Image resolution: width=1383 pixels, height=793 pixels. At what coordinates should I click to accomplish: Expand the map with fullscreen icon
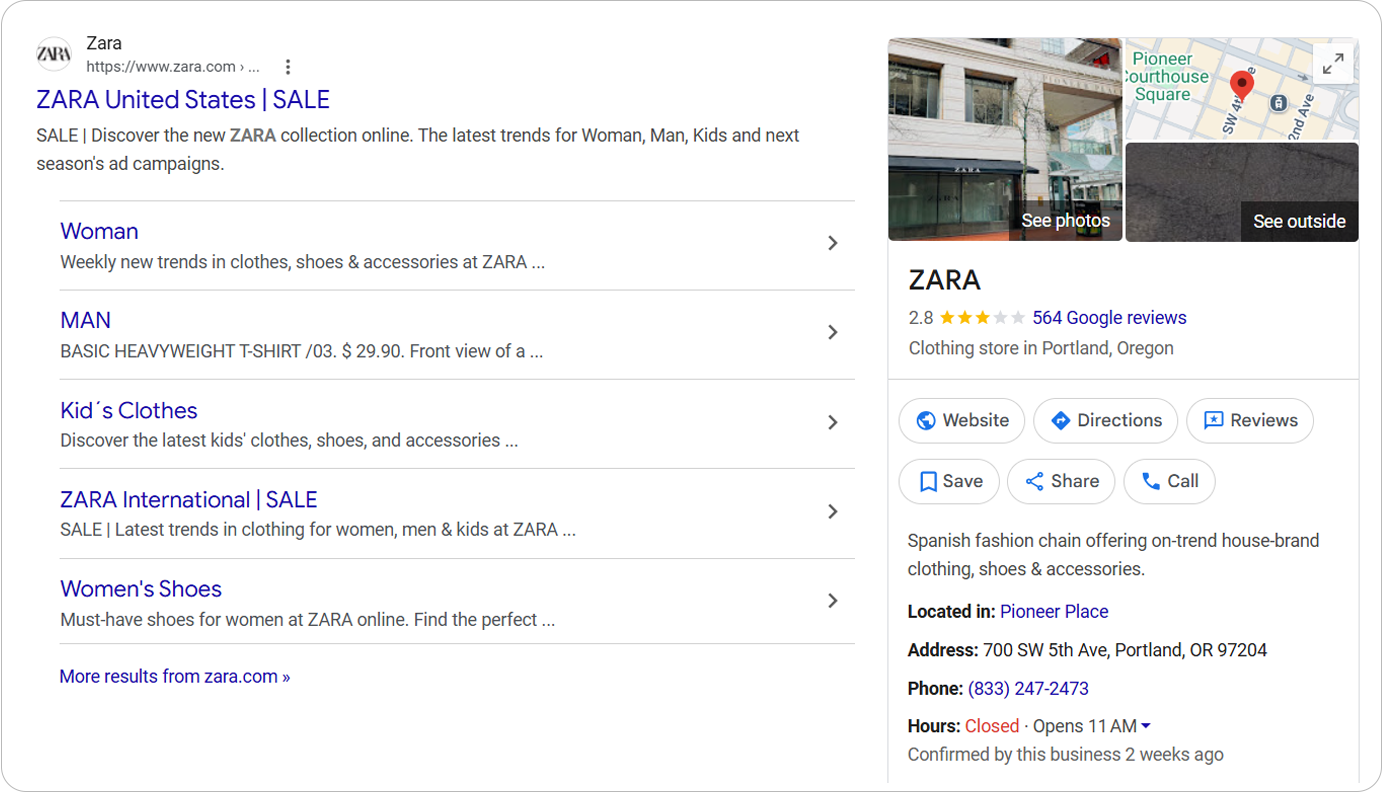click(x=1333, y=64)
